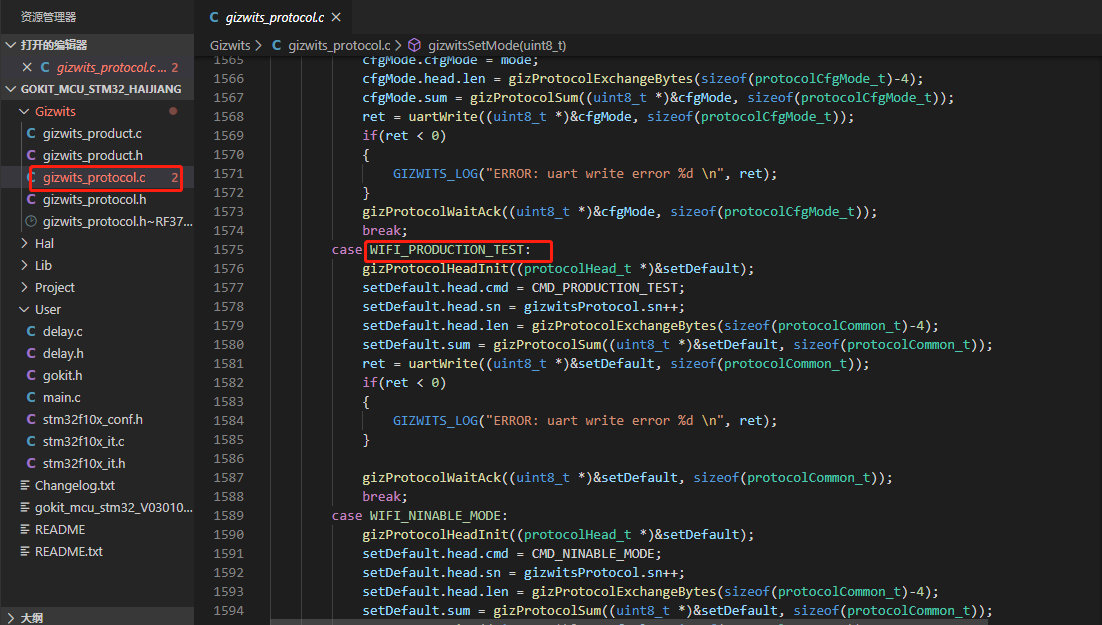Image resolution: width=1102 pixels, height=625 pixels.
Task: Click the C icon in the breadcrumb file segment
Action: [x=277, y=45]
